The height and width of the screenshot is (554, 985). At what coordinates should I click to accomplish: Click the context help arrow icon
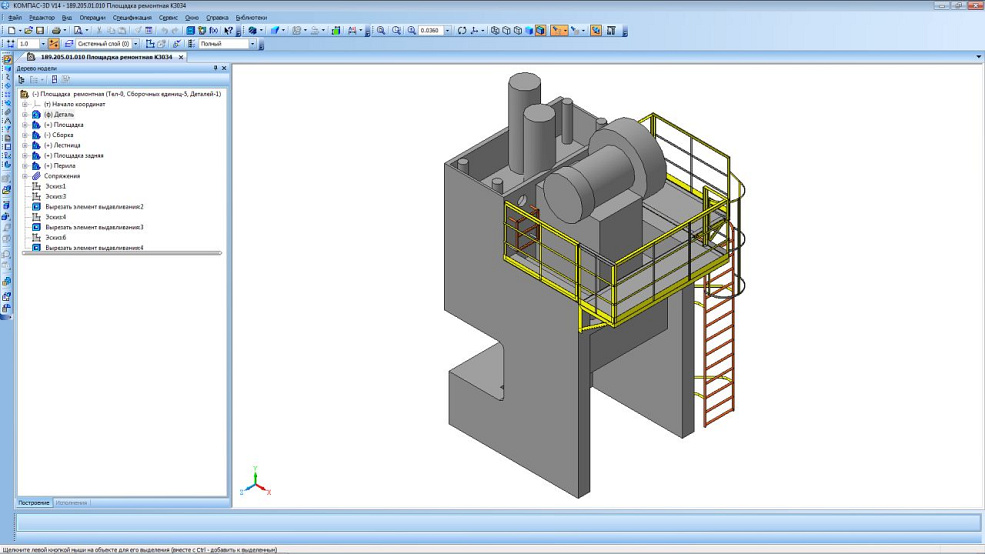[x=229, y=31]
